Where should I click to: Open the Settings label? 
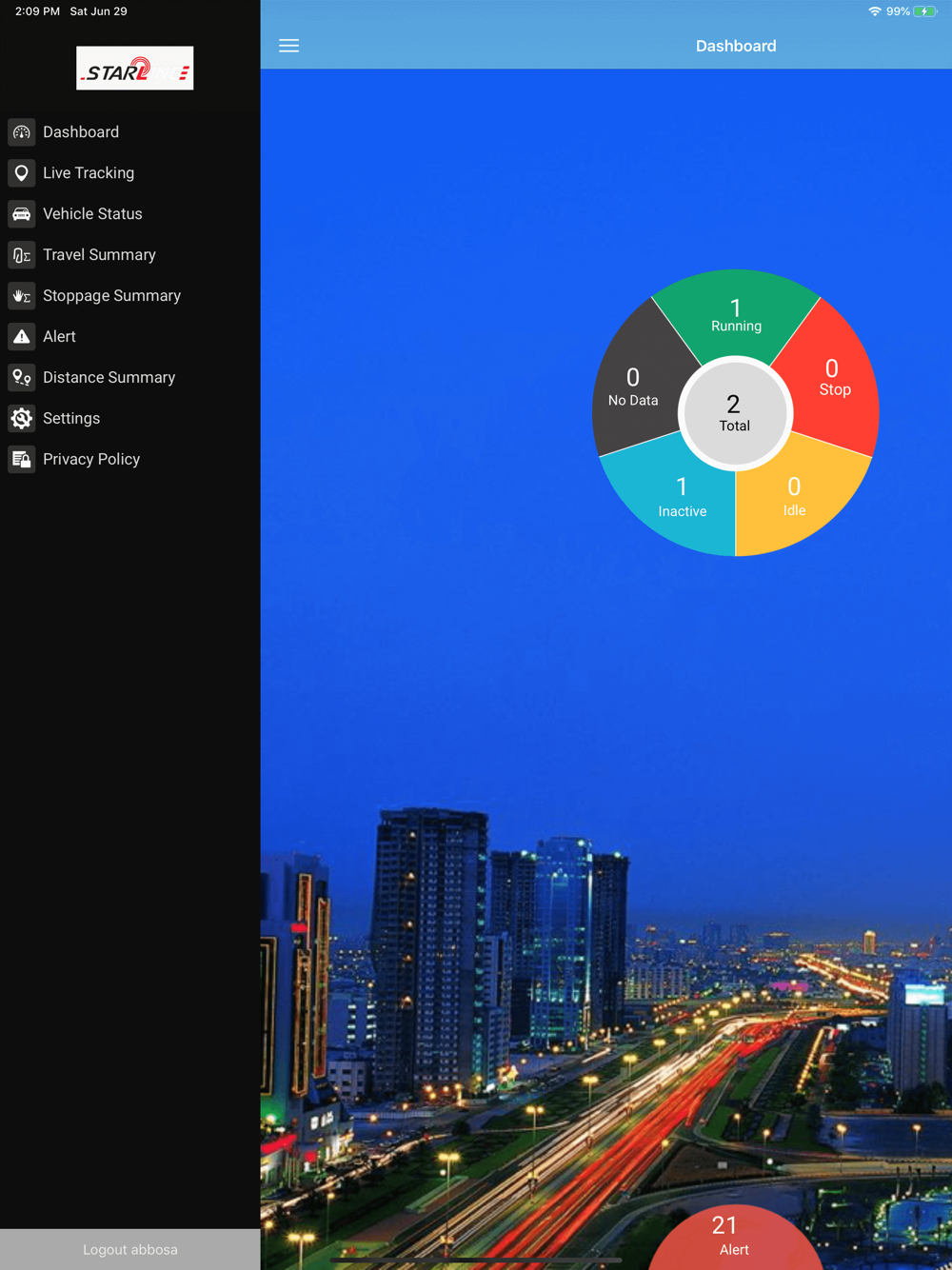pyautogui.click(x=71, y=419)
